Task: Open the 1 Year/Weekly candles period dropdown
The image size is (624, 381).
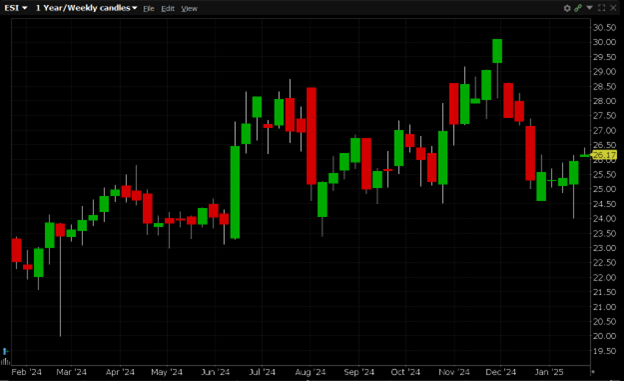Action: (86, 8)
